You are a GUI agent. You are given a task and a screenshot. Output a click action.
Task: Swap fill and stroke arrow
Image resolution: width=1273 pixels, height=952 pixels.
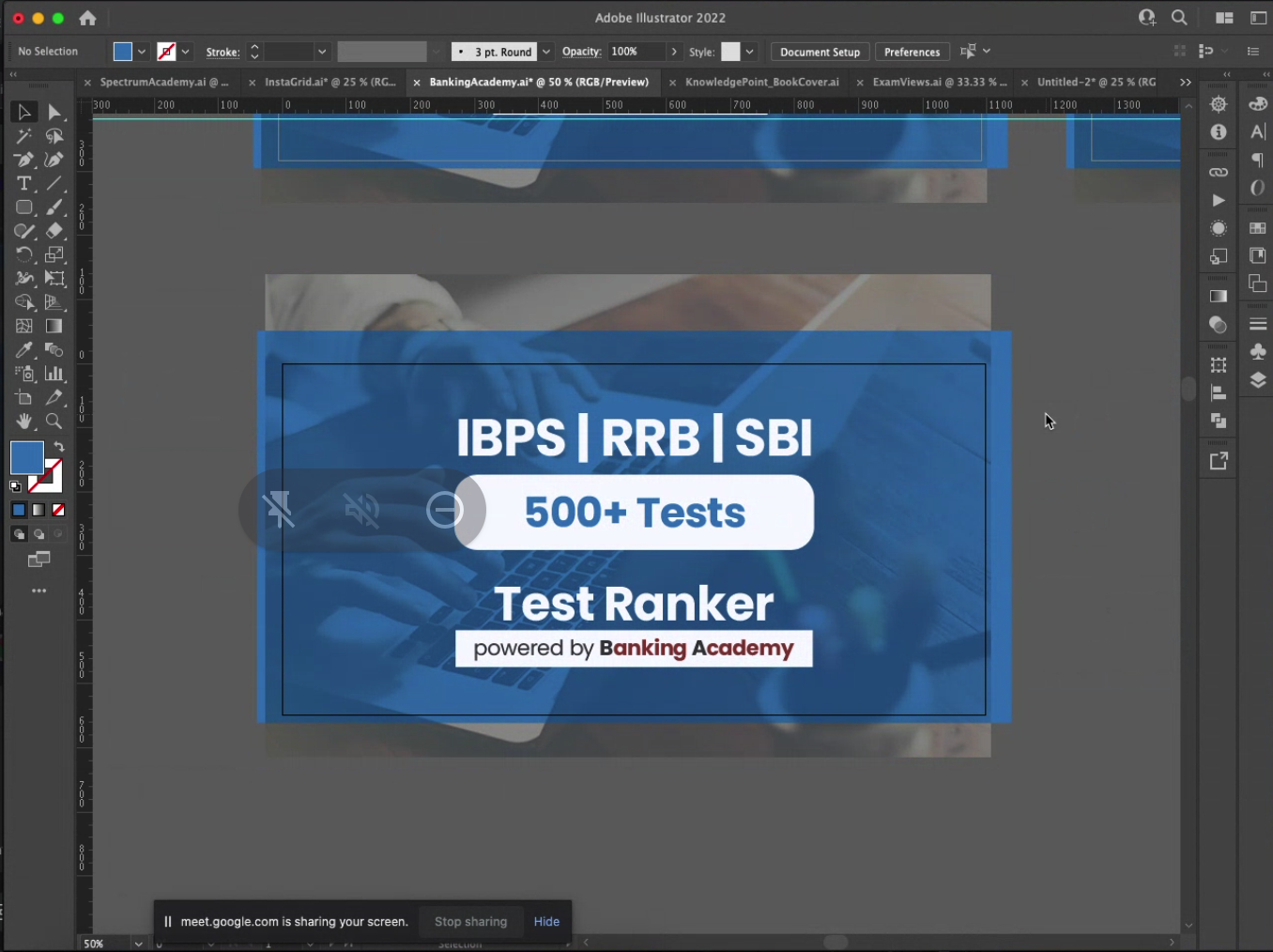click(59, 447)
